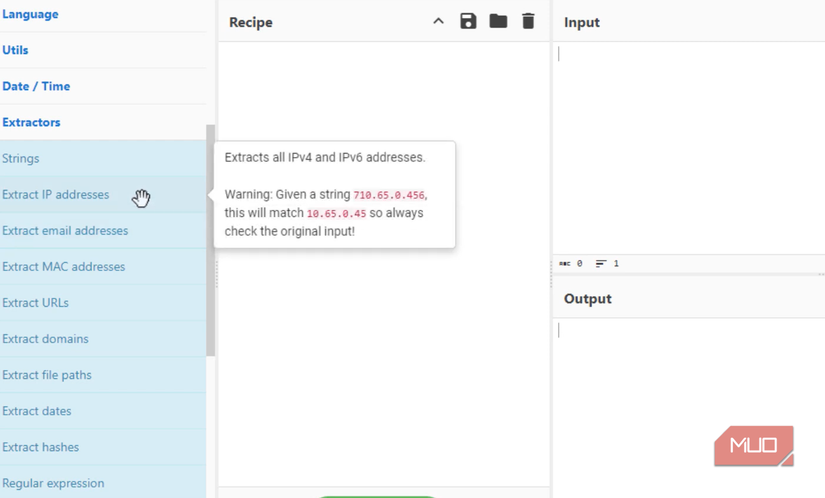Expand the Date / Time category
The image size is (825, 498).
pyautogui.click(x=103, y=86)
